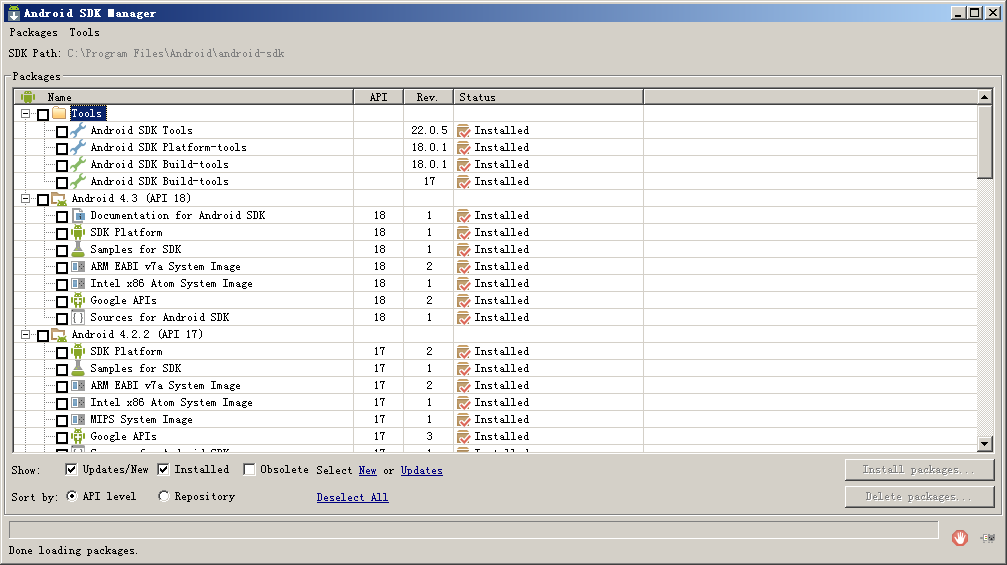Click the SDK Path text field

(x=175, y=53)
